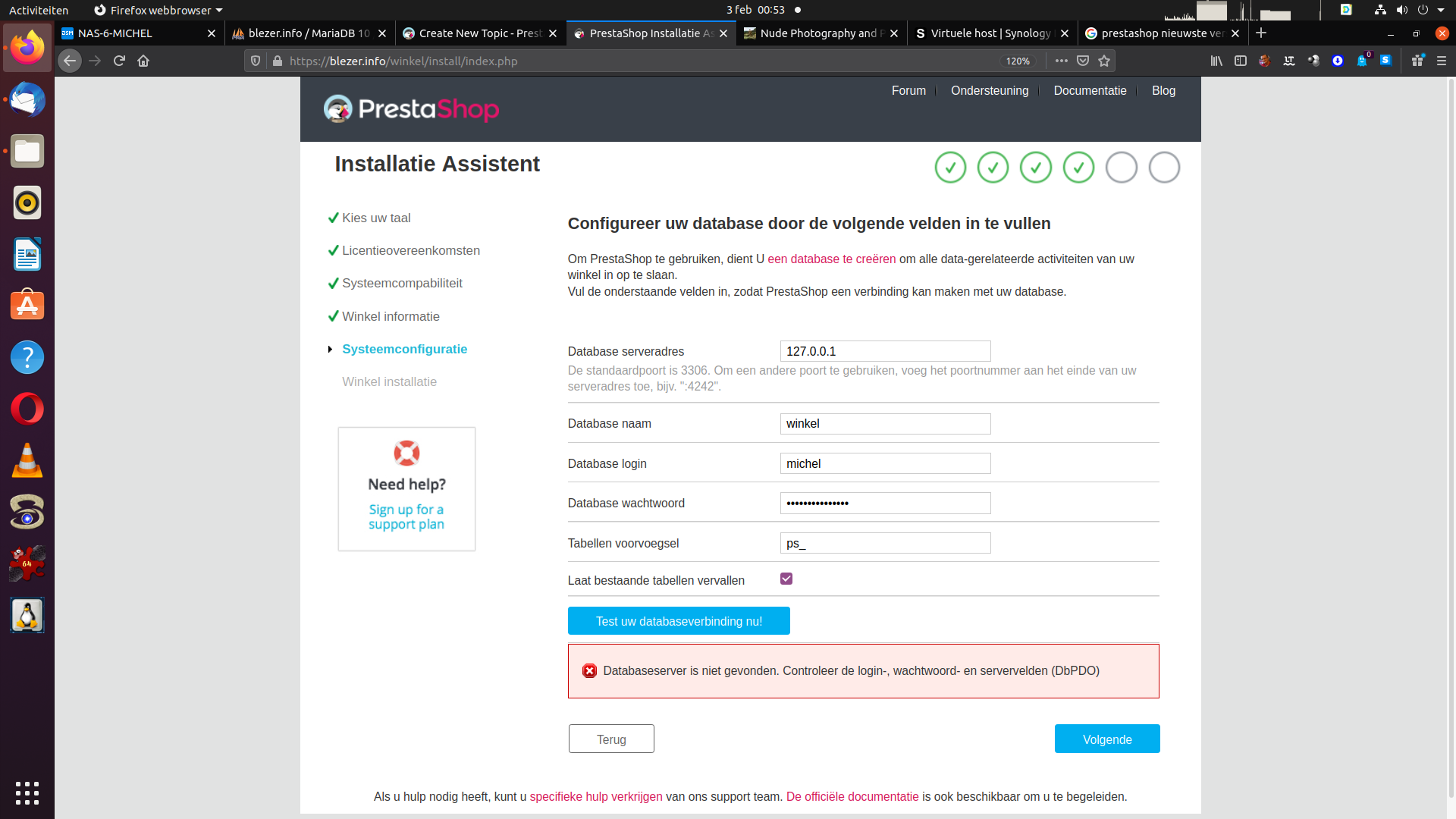Open 'een database te creëren' link
Screen dimensions: 1456x819
[x=831, y=259]
